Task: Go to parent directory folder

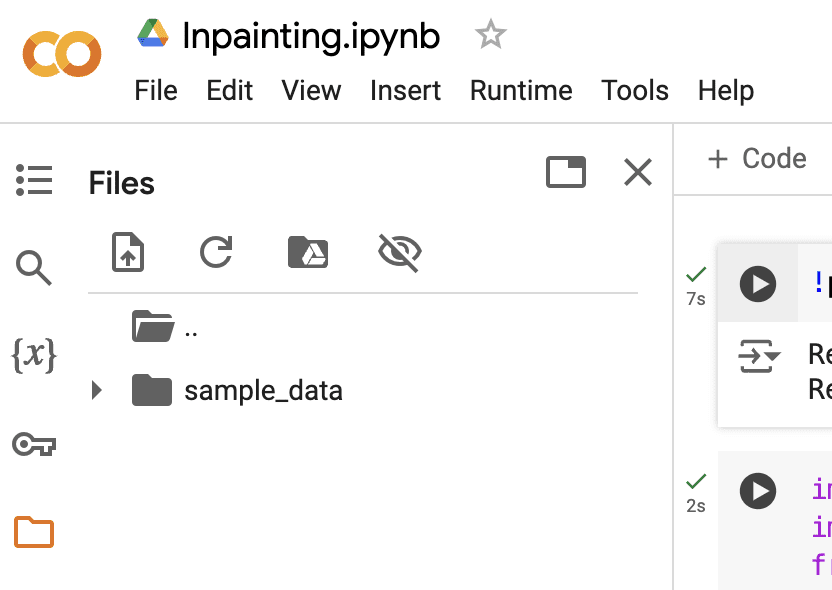Action: (164, 326)
